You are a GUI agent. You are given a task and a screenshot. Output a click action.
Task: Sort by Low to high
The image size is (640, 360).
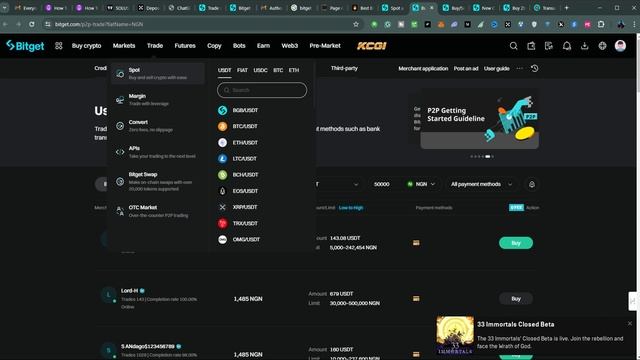coord(351,208)
